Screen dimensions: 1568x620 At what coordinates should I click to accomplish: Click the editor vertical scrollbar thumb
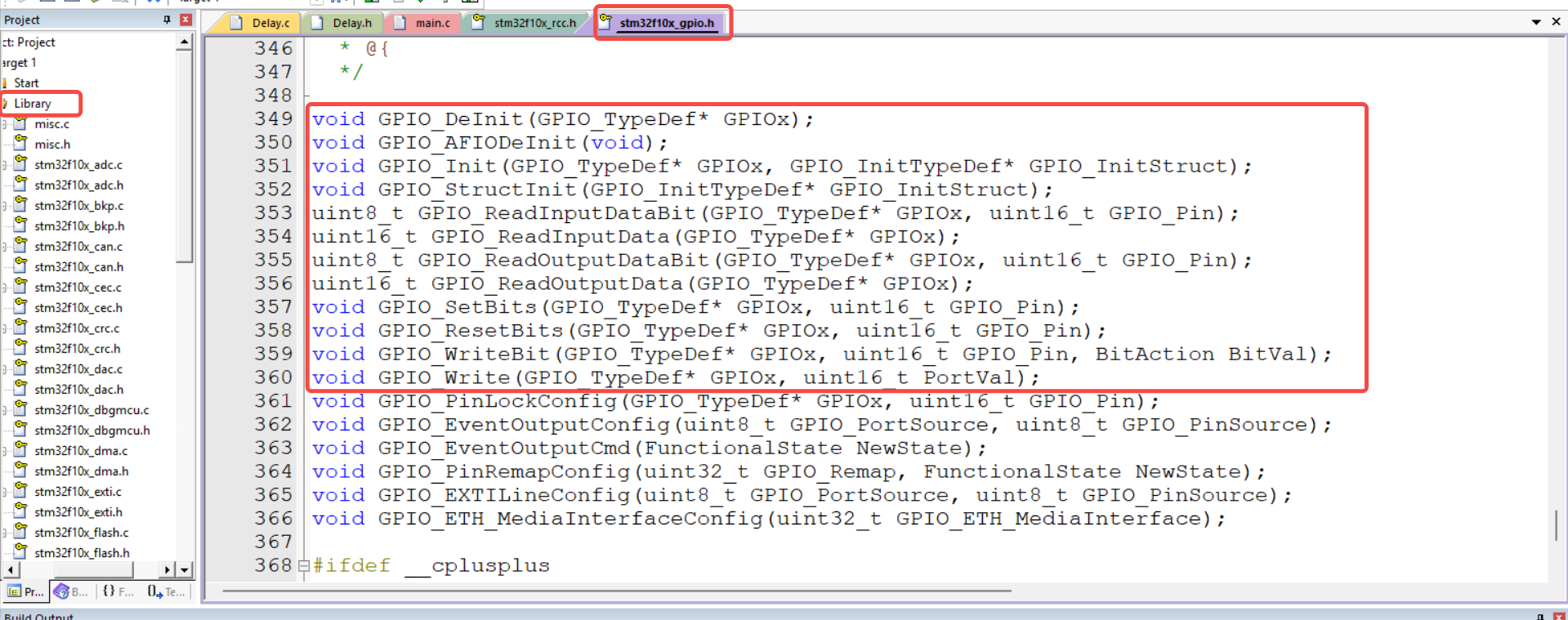(1556, 525)
